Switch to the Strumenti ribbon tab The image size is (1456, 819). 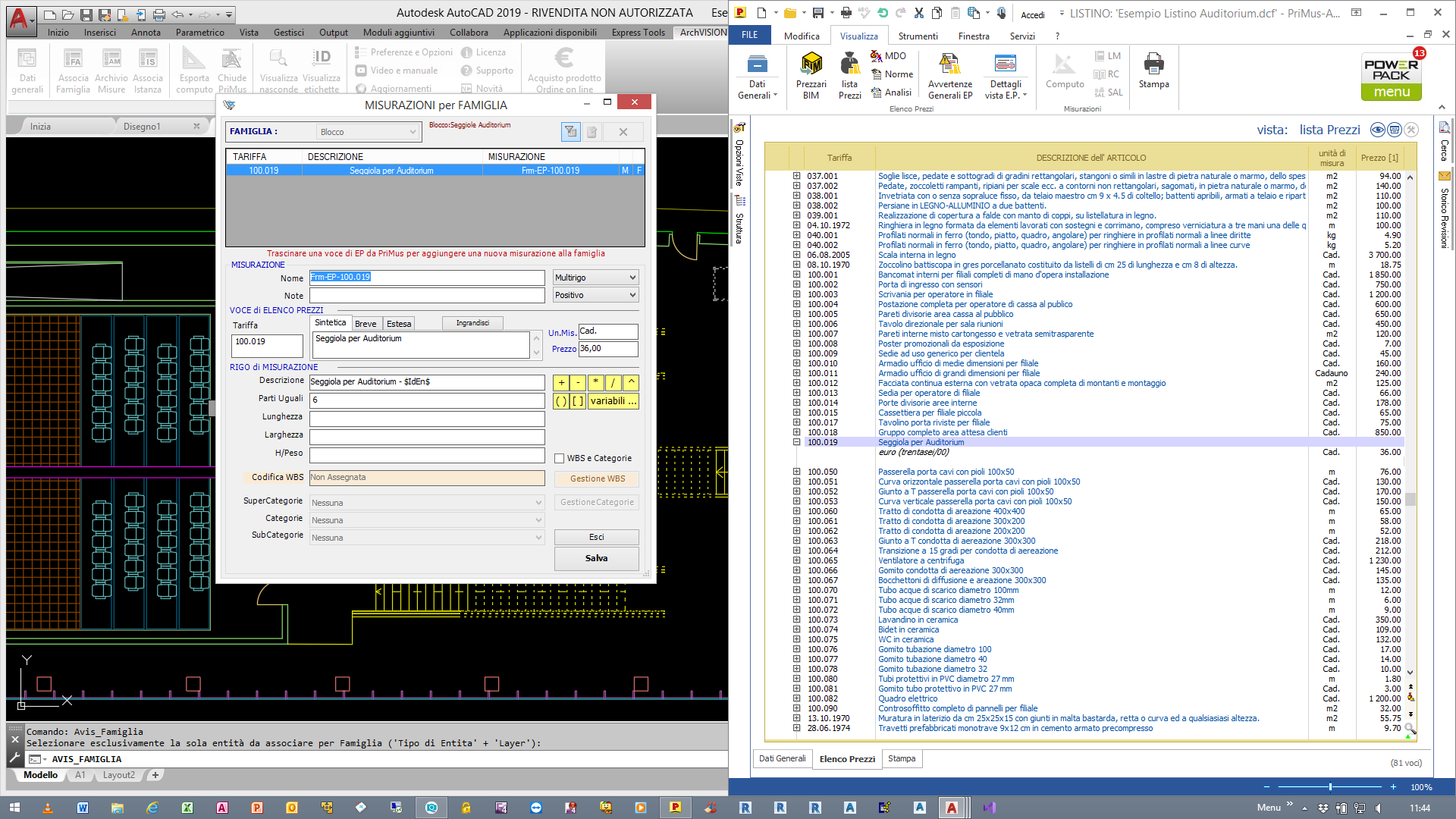(x=918, y=36)
